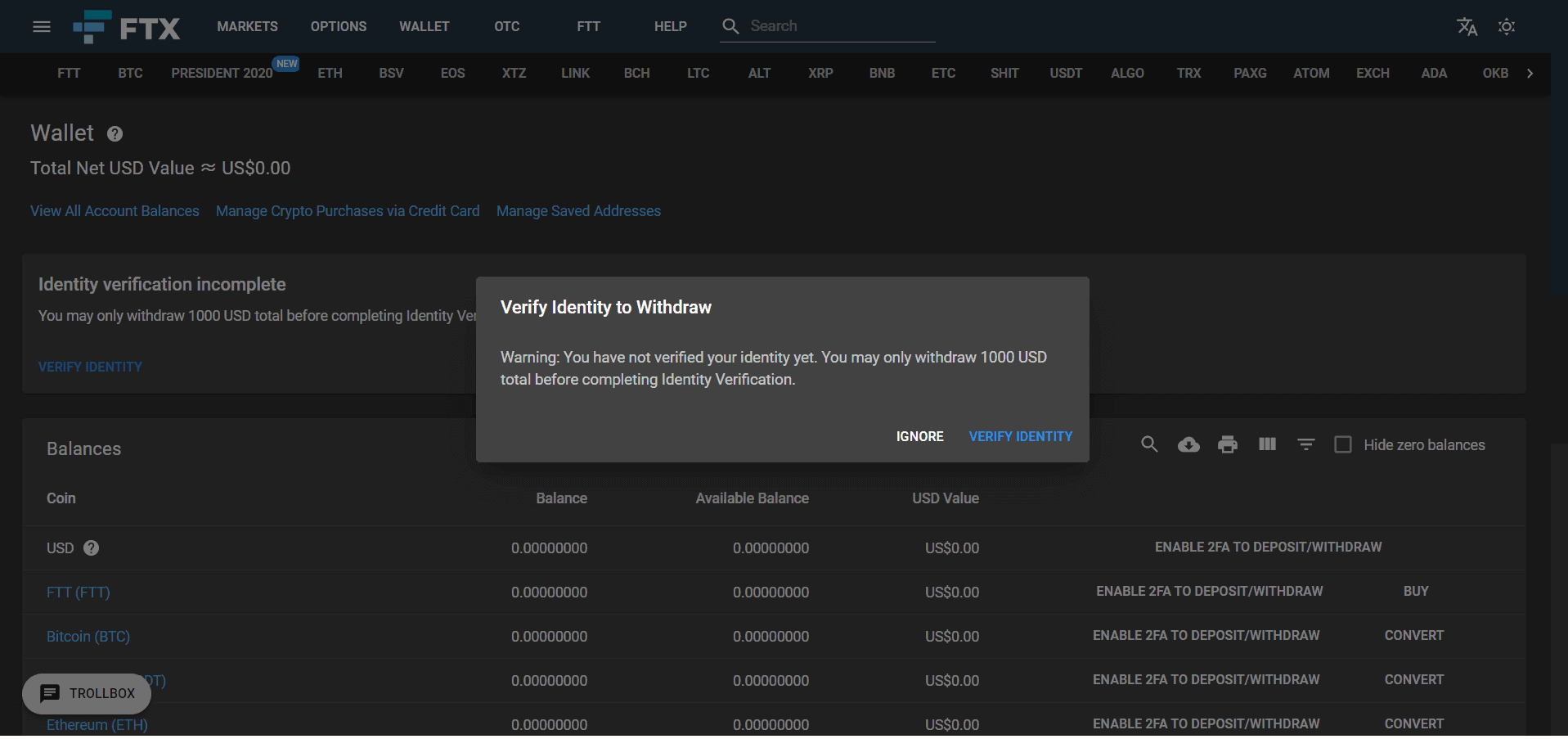Click into the Search input field
The width and height of the screenshot is (1568, 739).
[x=842, y=26]
